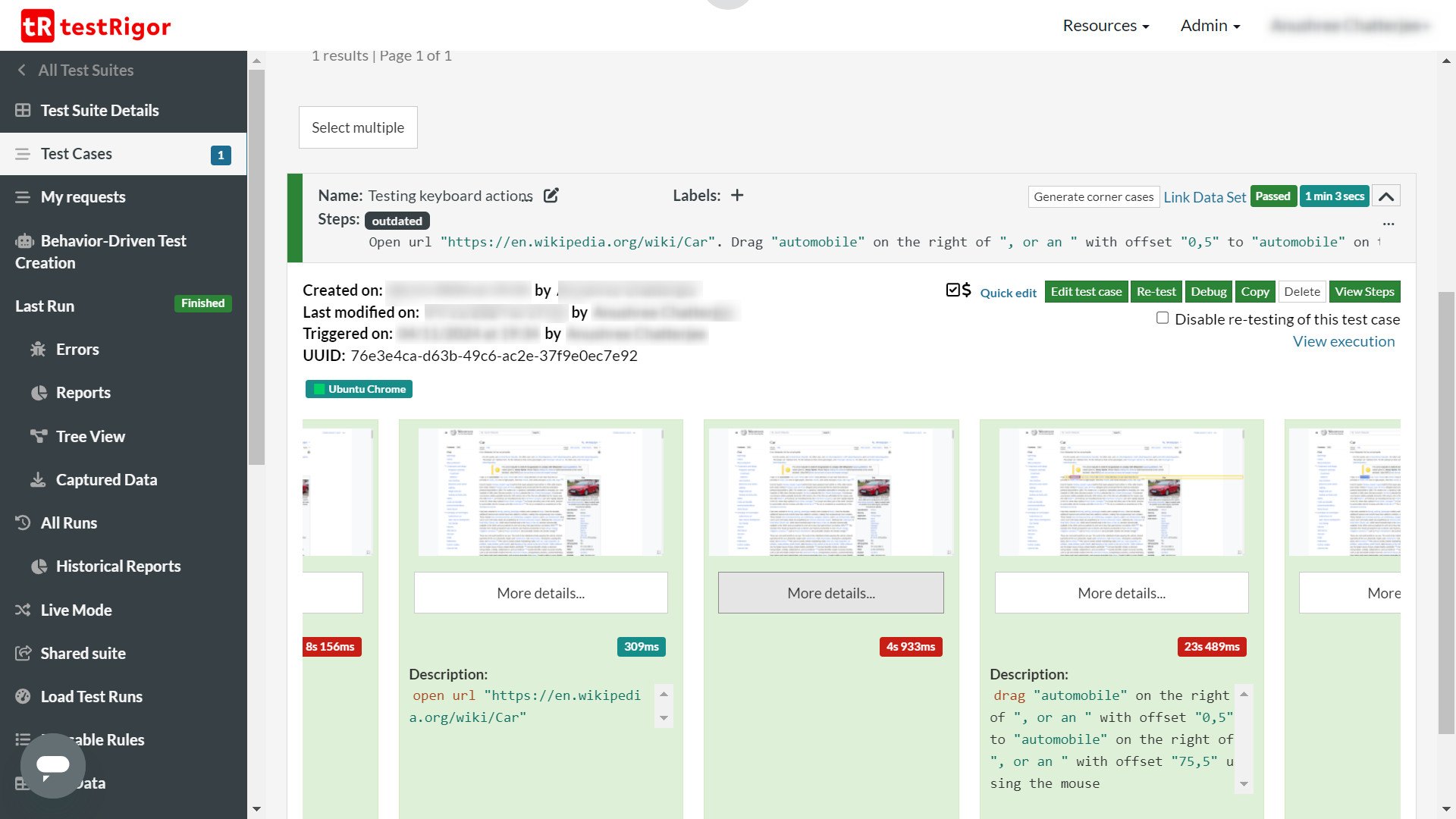The height and width of the screenshot is (819, 1456).
Task: Open Live Mode shuffle icon
Action: 23,610
